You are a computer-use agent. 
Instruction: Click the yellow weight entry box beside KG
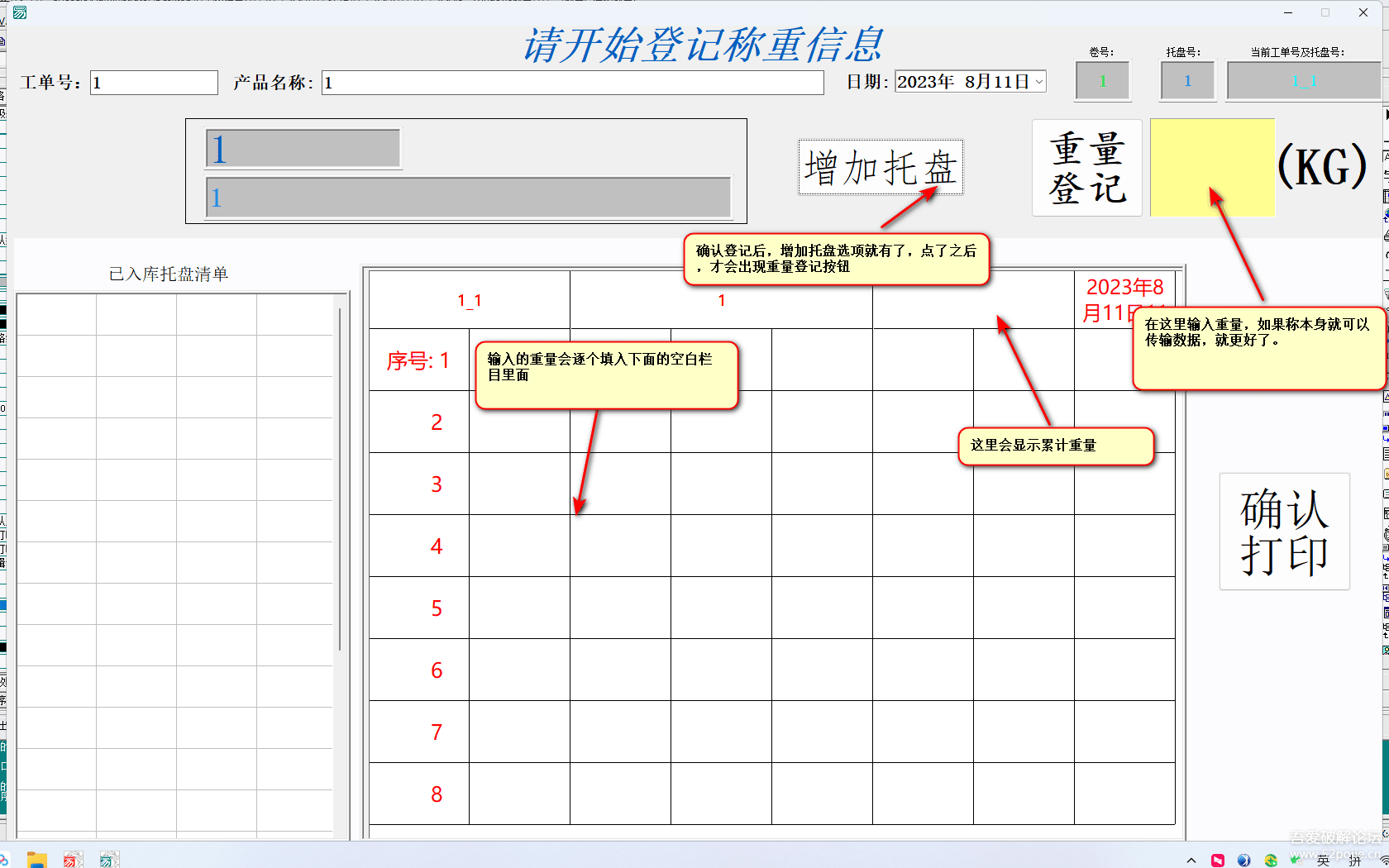(1212, 167)
